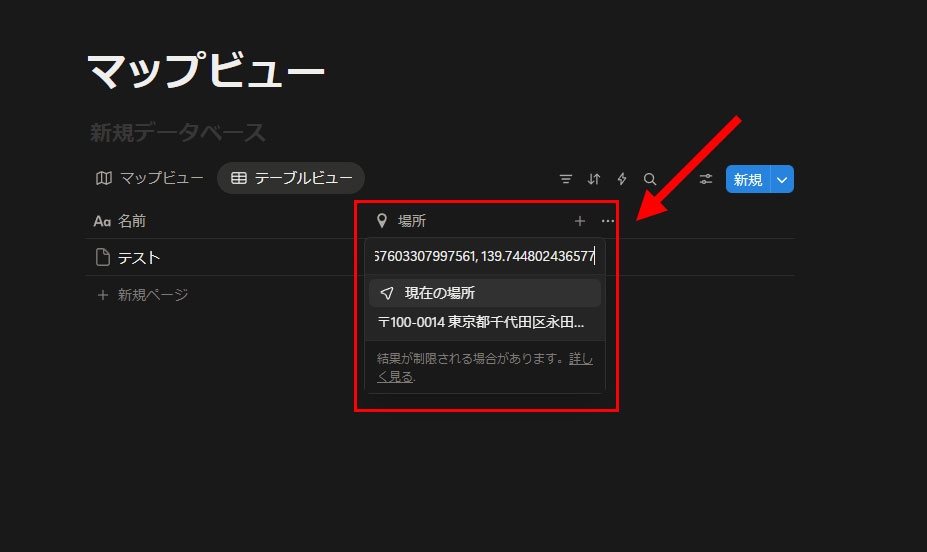Click the 新規データベース database title
The image size is (927, 552).
(178, 132)
